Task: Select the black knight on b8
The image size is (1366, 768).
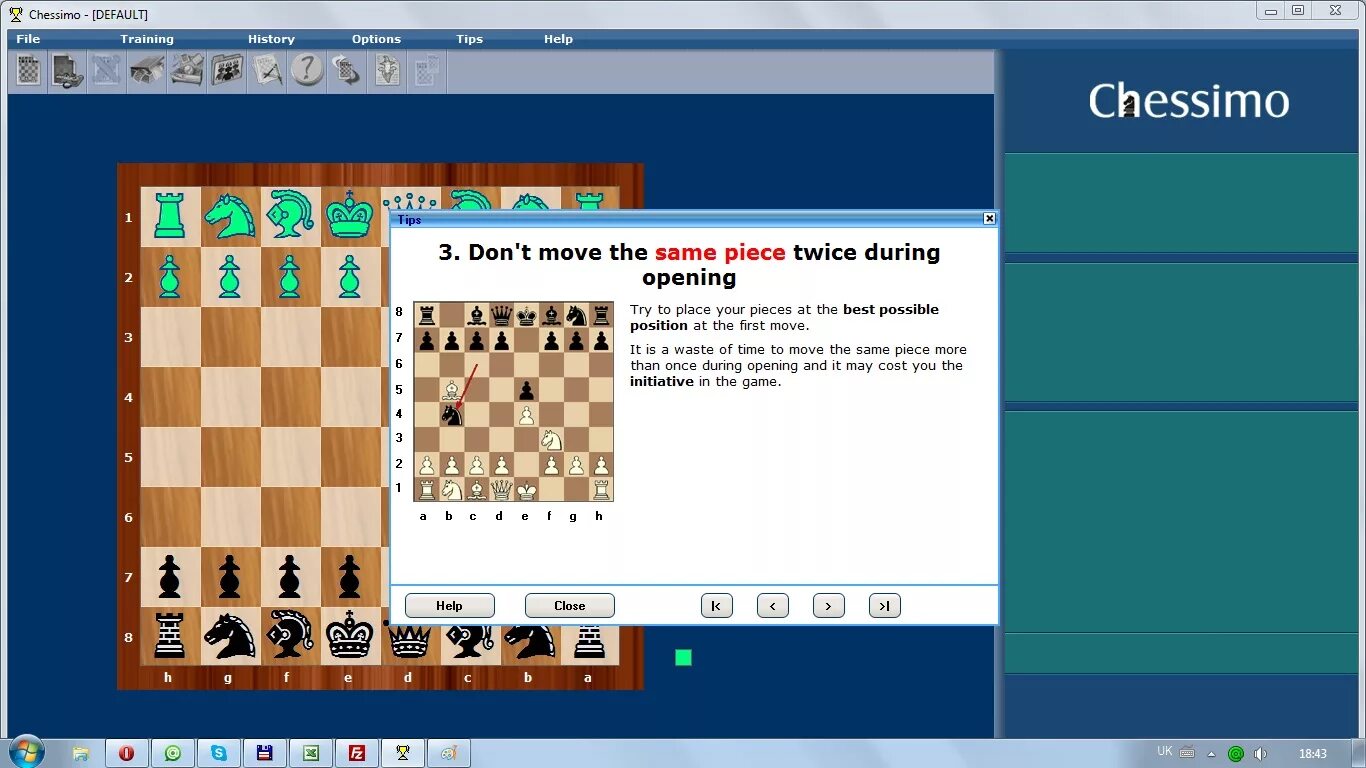Action: coord(530,641)
